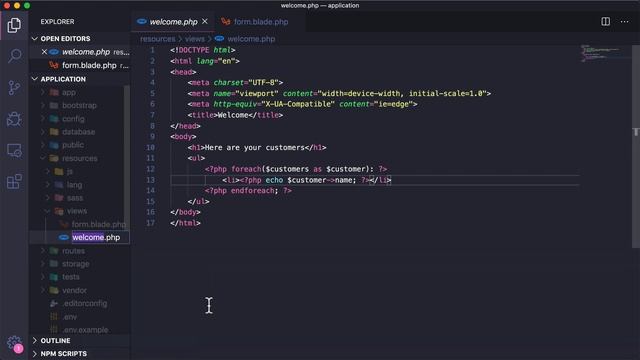This screenshot has width=640, height=360.
Task: Collapse the resources folder
Action: [77, 158]
